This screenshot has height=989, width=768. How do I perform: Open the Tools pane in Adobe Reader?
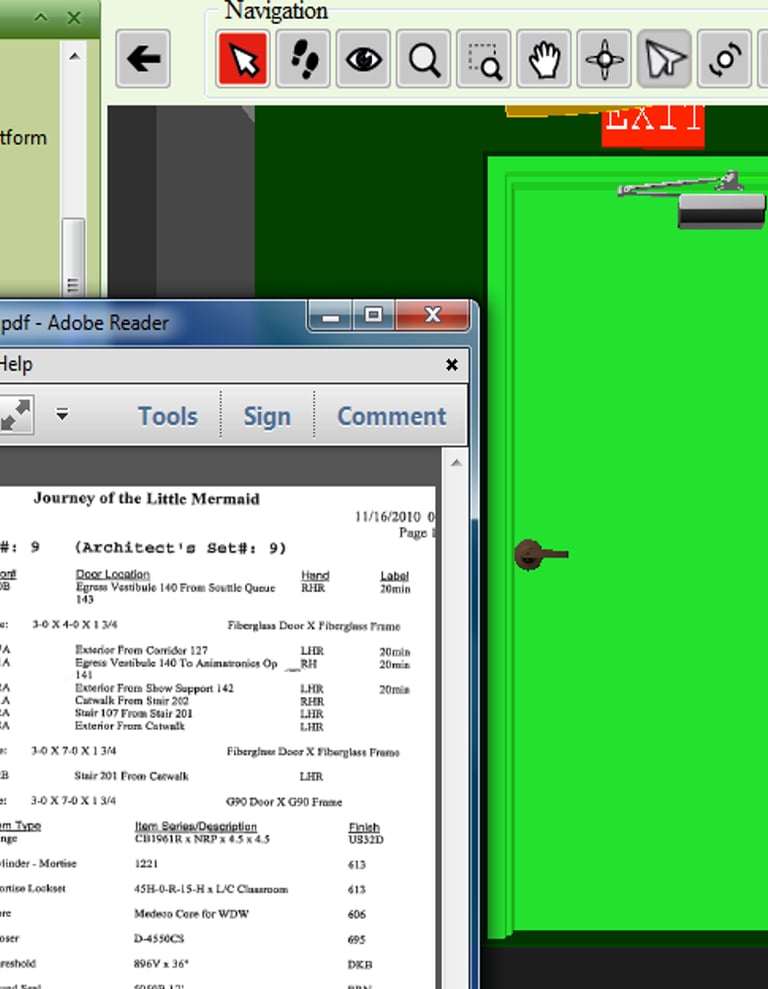pos(168,416)
